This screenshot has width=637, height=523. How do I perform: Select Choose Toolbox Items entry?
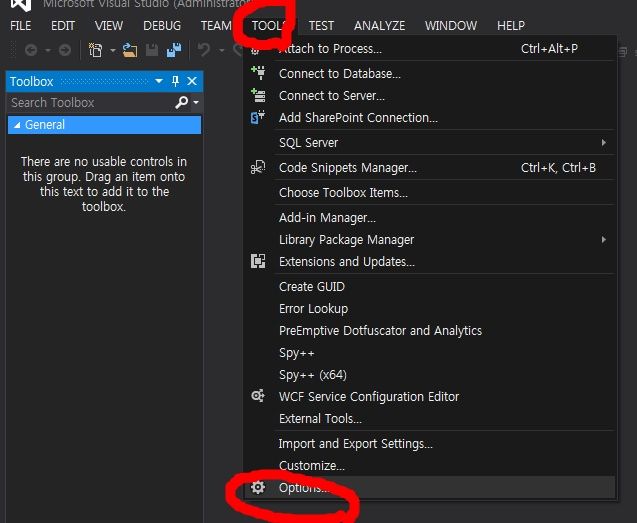[431, 193]
